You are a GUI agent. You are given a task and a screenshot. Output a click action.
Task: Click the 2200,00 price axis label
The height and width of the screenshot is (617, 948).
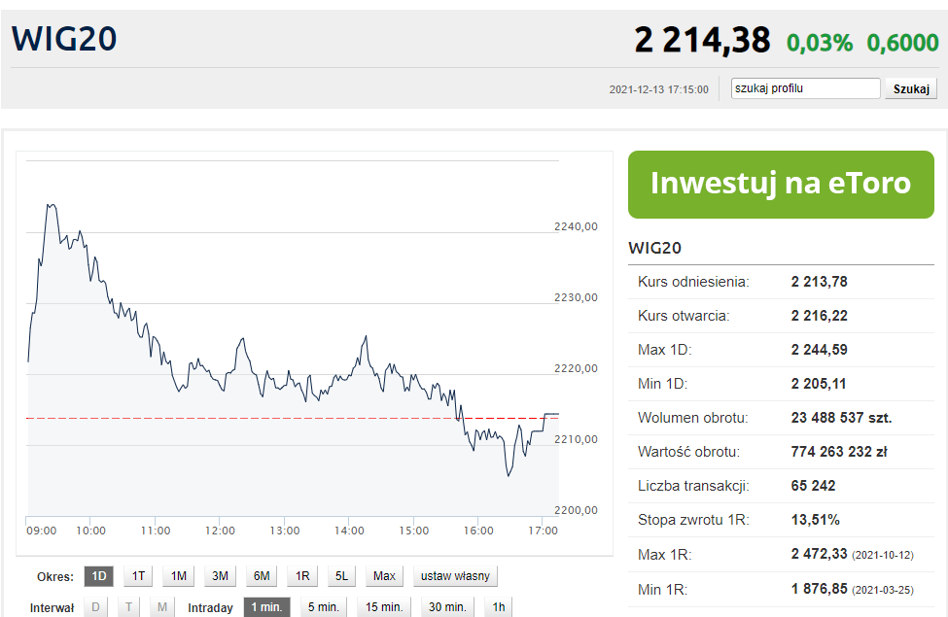pyautogui.click(x=576, y=510)
